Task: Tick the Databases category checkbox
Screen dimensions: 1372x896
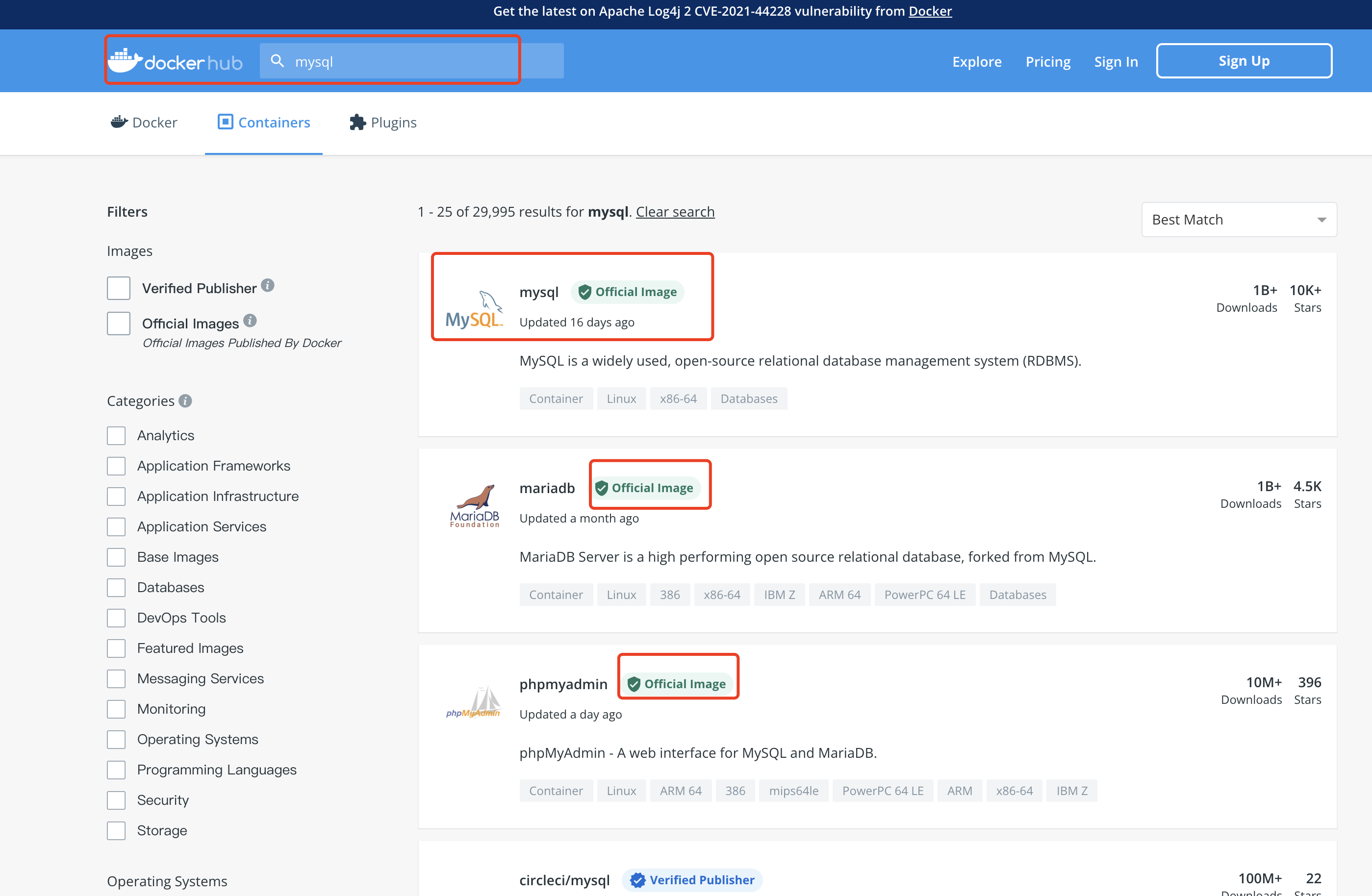Action: [116, 587]
